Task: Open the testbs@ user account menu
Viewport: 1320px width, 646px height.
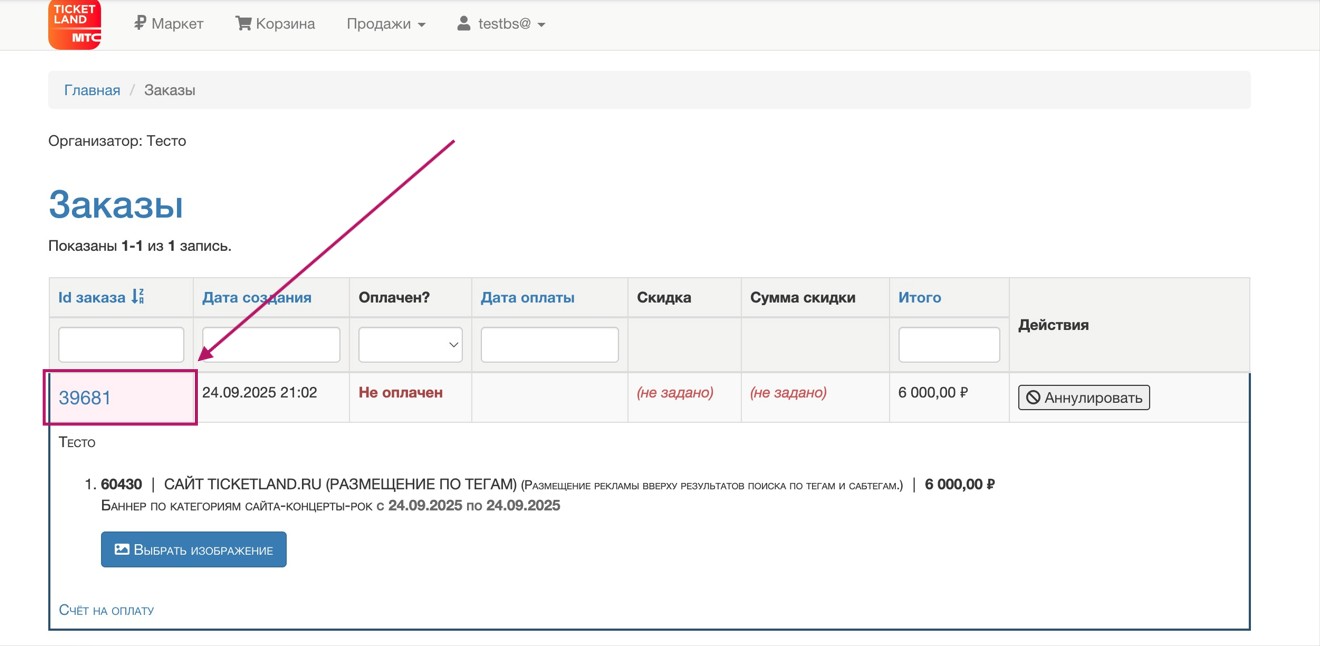Action: click(x=501, y=24)
